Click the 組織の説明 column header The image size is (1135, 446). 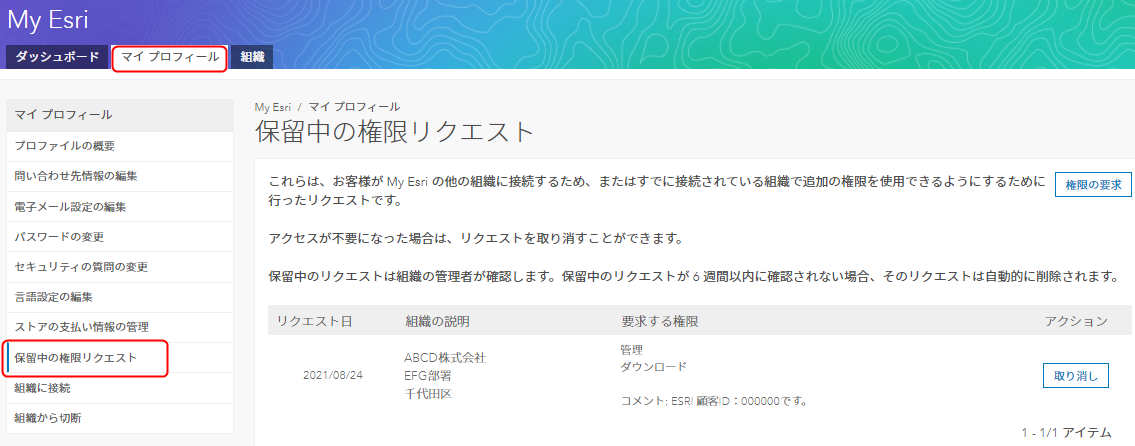442,321
